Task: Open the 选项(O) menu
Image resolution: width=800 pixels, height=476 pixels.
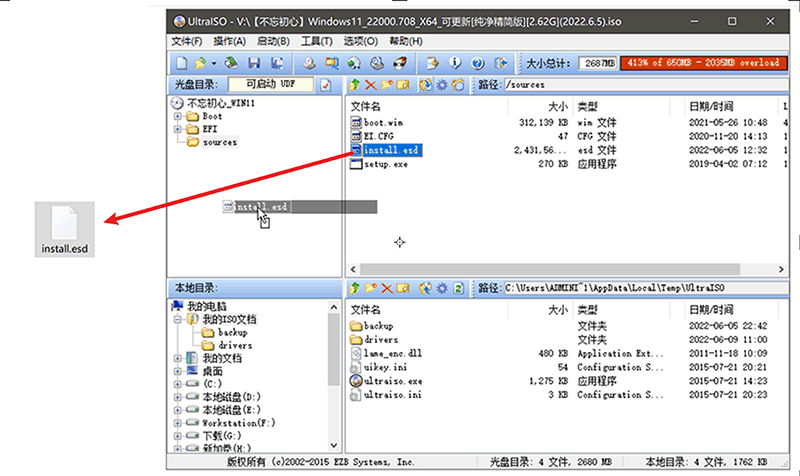Action: [360, 41]
